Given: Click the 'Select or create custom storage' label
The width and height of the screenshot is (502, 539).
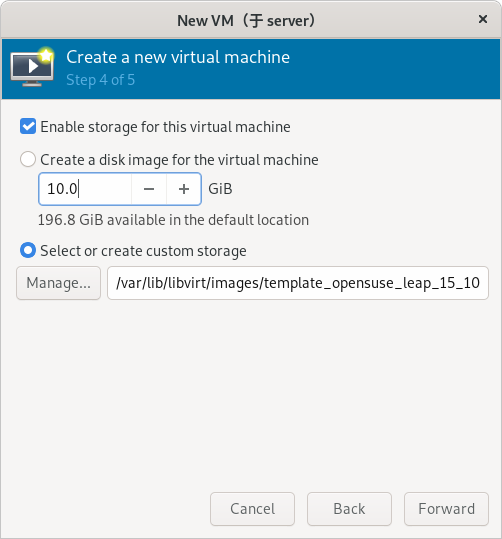Looking at the screenshot, I should 143,251.
